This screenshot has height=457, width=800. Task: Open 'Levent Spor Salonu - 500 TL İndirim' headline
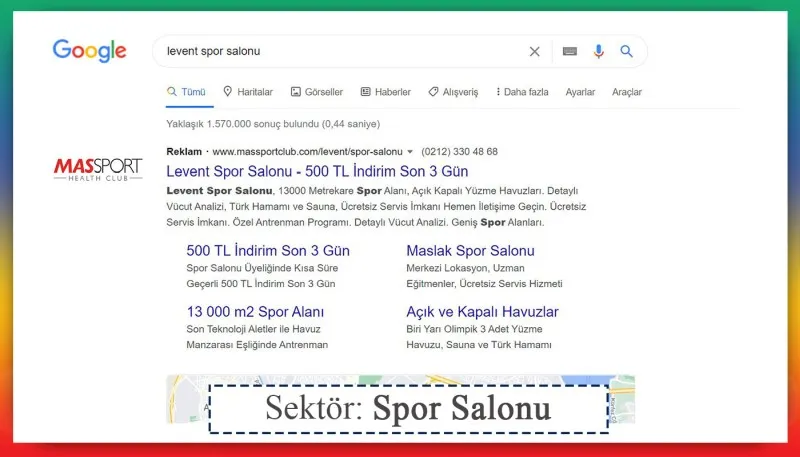(x=317, y=171)
